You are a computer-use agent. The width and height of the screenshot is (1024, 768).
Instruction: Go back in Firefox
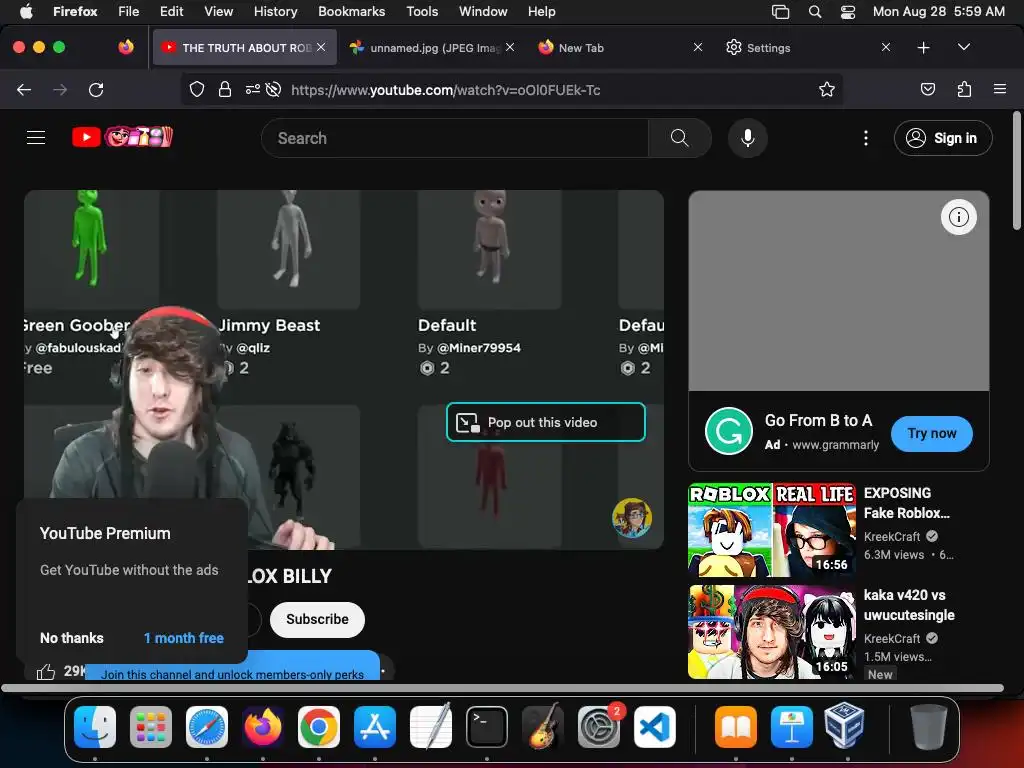pyautogui.click(x=24, y=89)
